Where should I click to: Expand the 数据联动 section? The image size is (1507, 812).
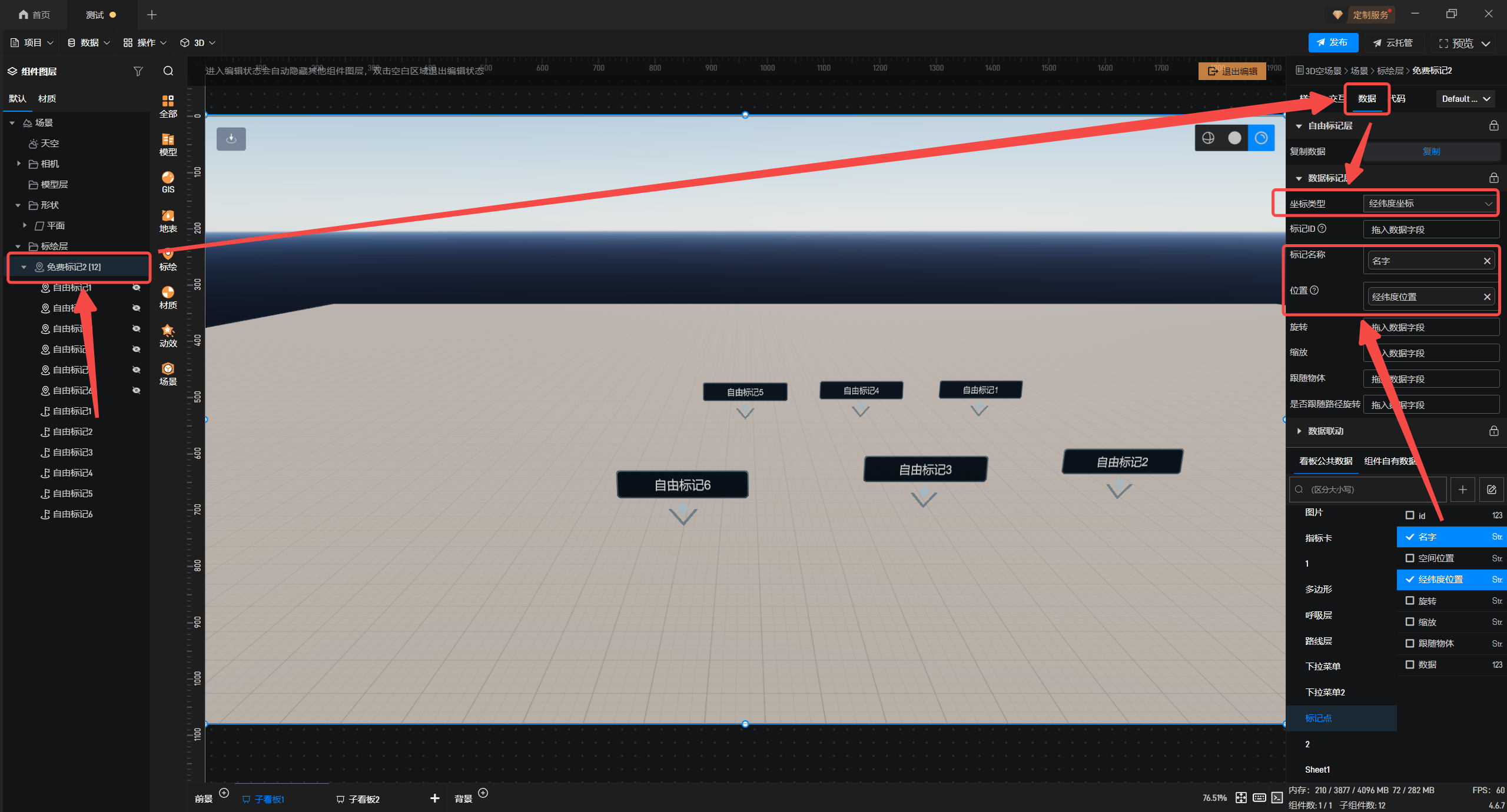1299,431
